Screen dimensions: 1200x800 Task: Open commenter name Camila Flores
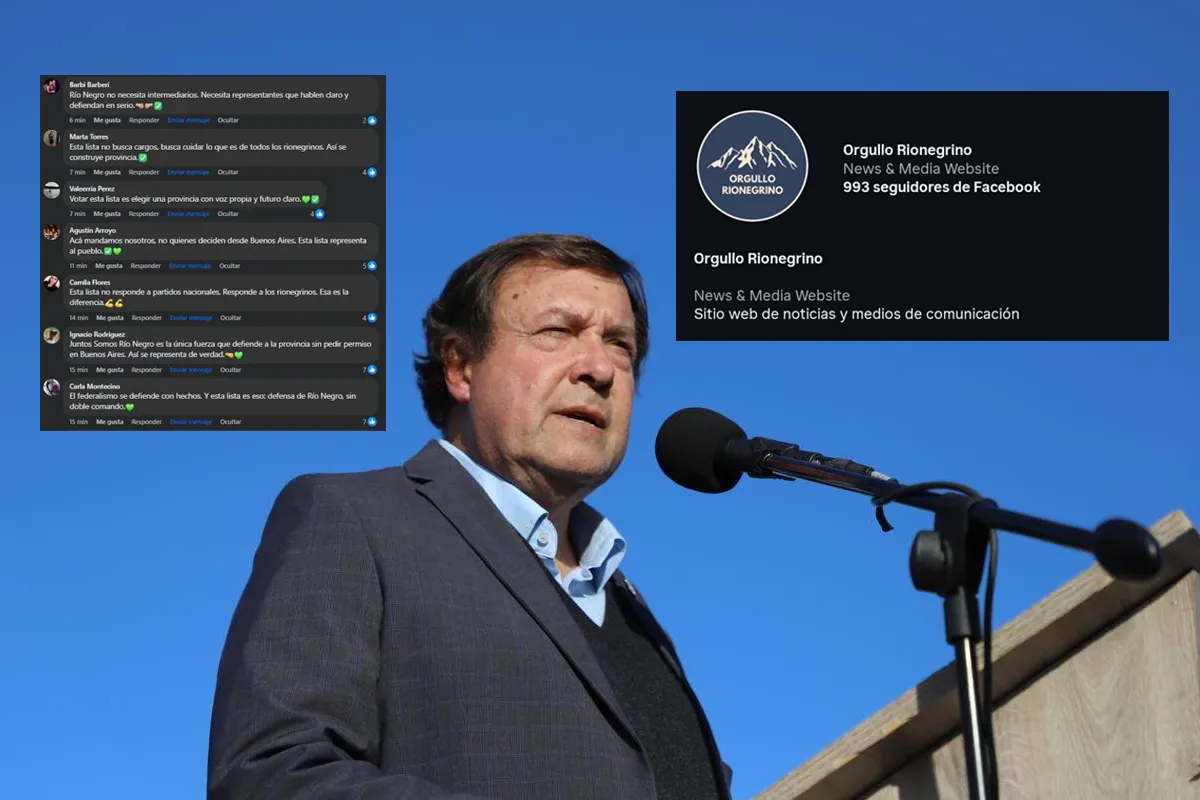[91, 282]
